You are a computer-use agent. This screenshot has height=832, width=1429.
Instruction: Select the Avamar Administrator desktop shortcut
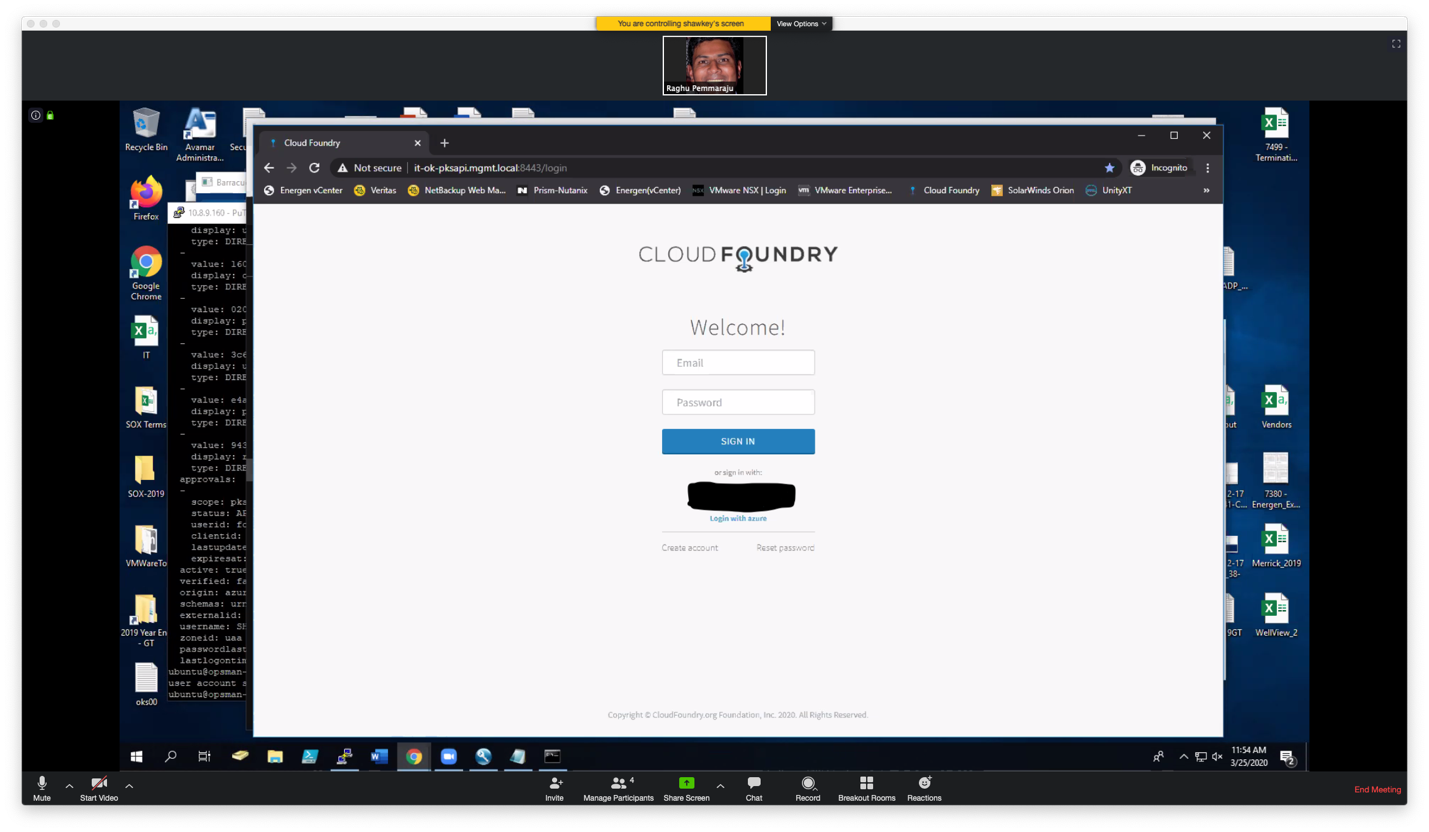pyautogui.click(x=200, y=135)
